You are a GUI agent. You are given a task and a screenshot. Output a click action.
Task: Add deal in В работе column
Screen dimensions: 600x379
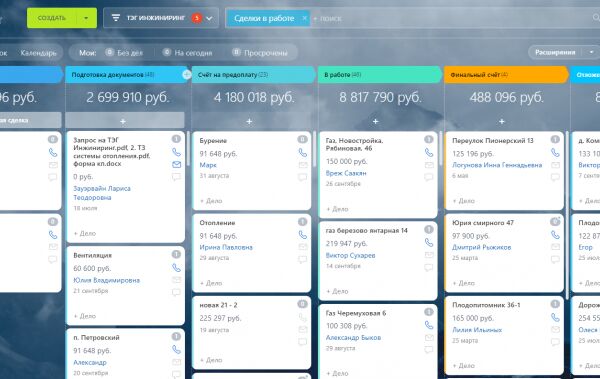pyautogui.click(x=375, y=121)
